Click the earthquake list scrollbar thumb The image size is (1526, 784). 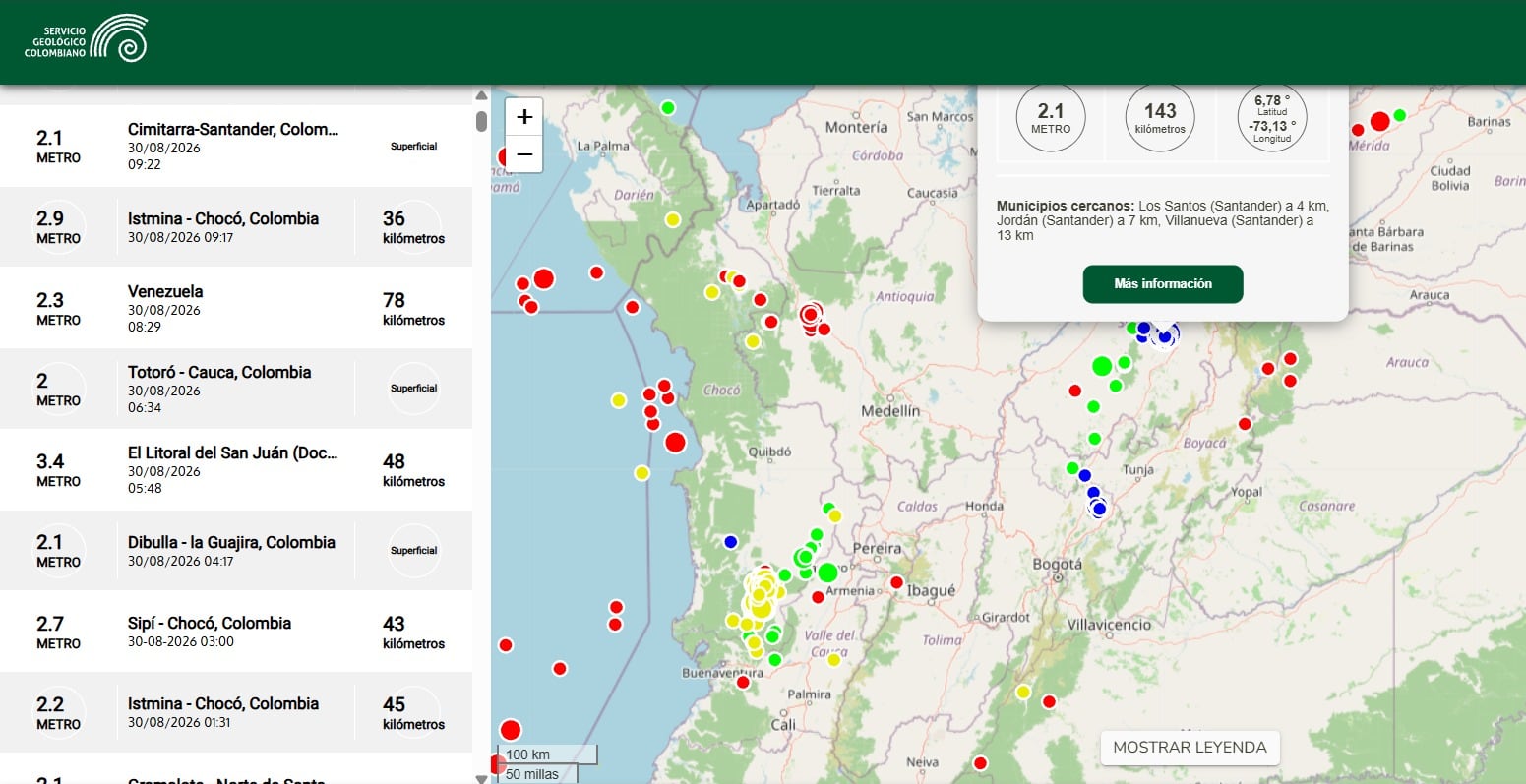pyautogui.click(x=481, y=121)
